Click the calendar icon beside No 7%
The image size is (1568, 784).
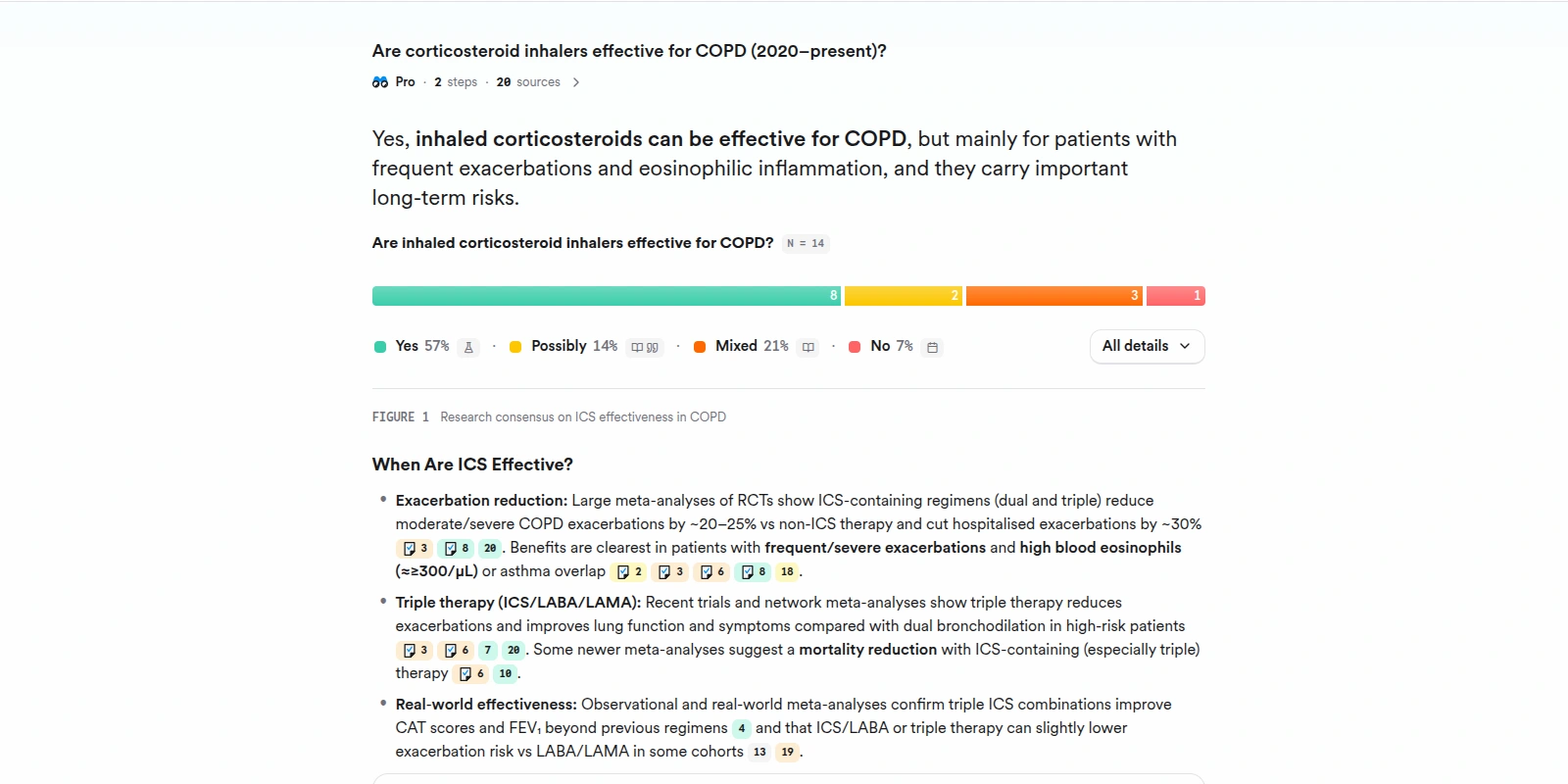[933, 347]
